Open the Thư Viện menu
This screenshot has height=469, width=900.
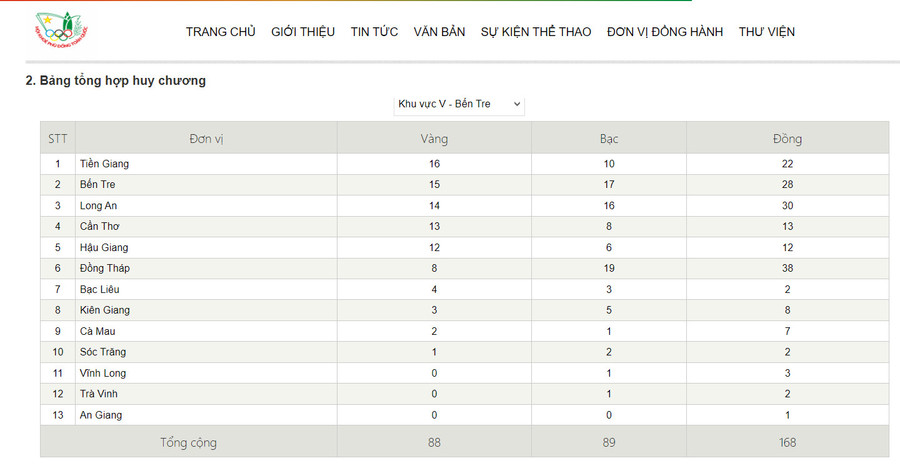click(767, 32)
